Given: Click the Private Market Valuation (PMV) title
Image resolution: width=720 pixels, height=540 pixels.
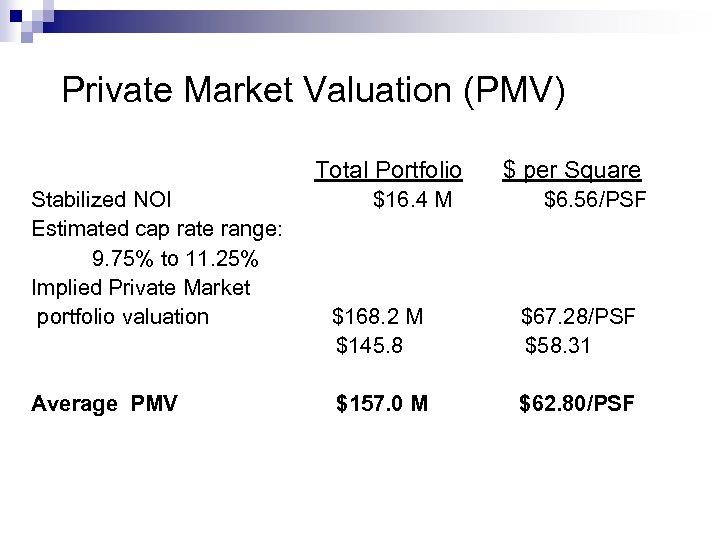Looking at the screenshot, I should [314, 92].
